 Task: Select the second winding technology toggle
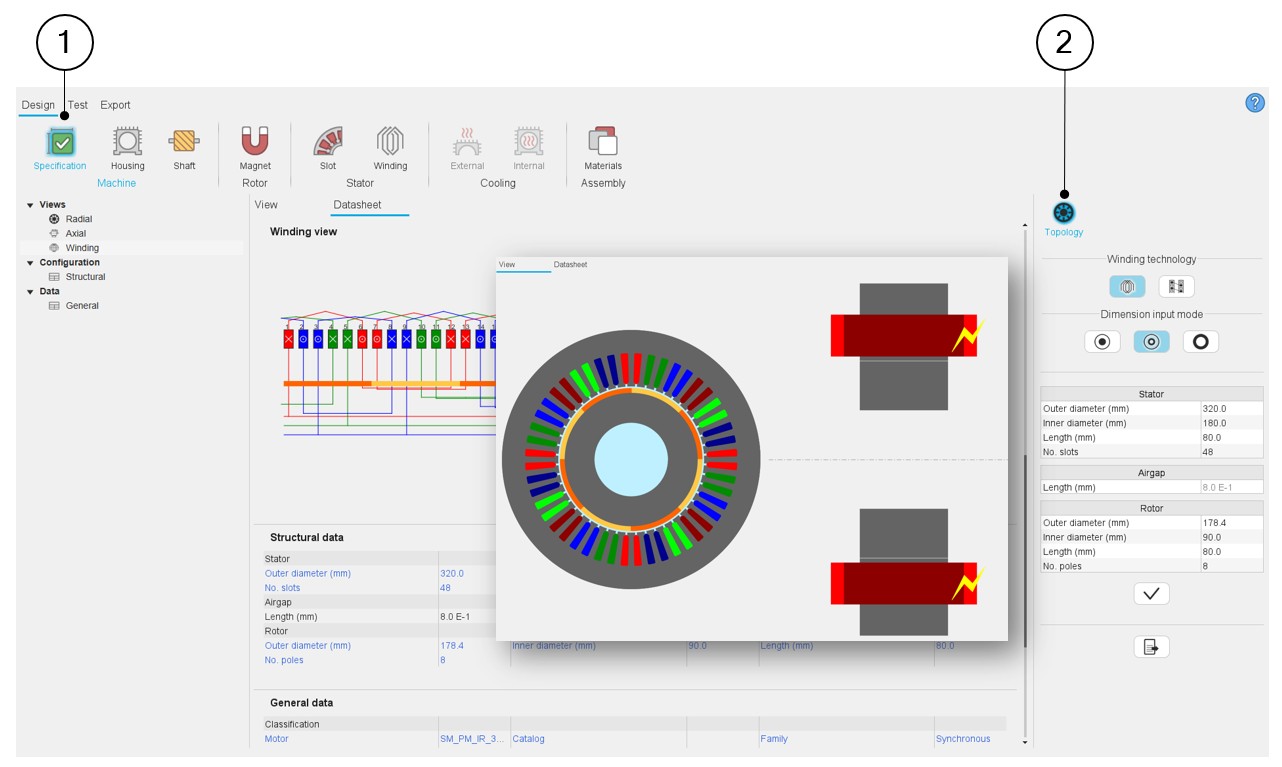1176,287
